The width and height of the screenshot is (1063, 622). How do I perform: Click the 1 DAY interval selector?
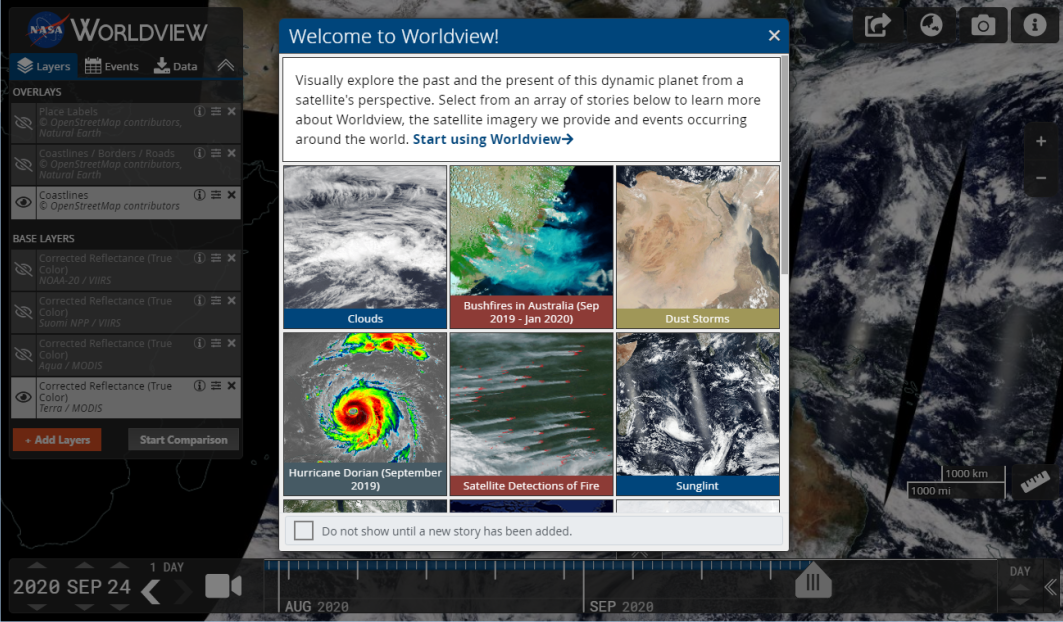point(167,567)
